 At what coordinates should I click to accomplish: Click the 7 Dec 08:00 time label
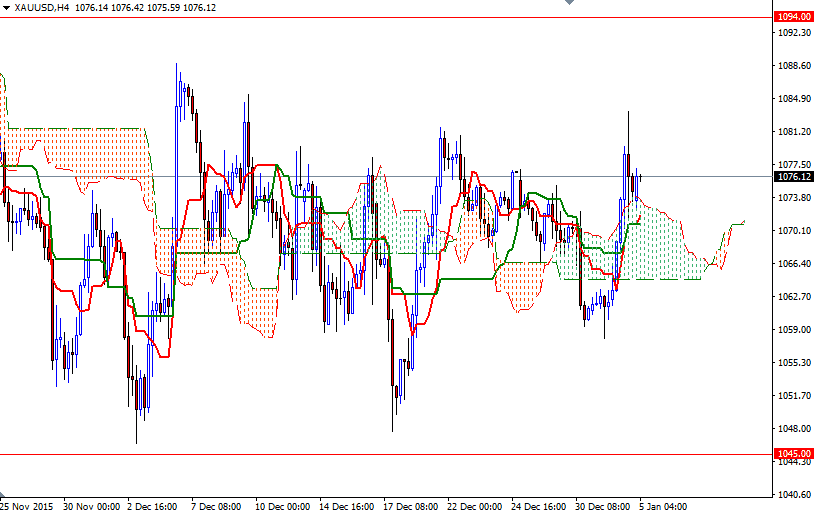coord(216,507)
